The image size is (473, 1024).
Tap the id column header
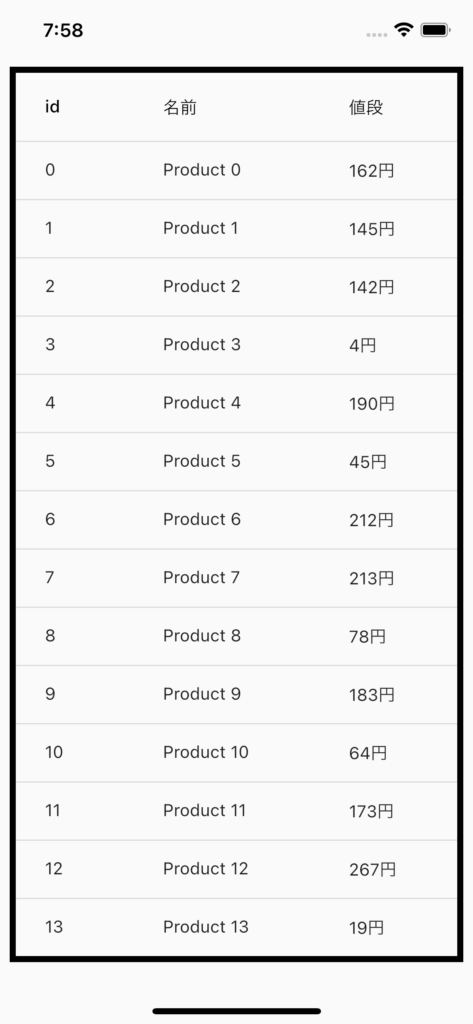52,106
